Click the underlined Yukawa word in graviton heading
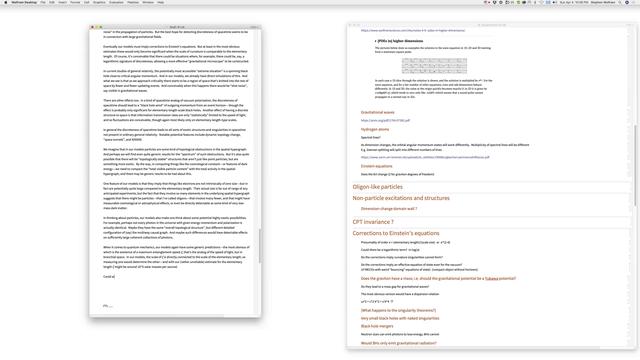Screen dimensions: 640x360 (x=491, y=278)
